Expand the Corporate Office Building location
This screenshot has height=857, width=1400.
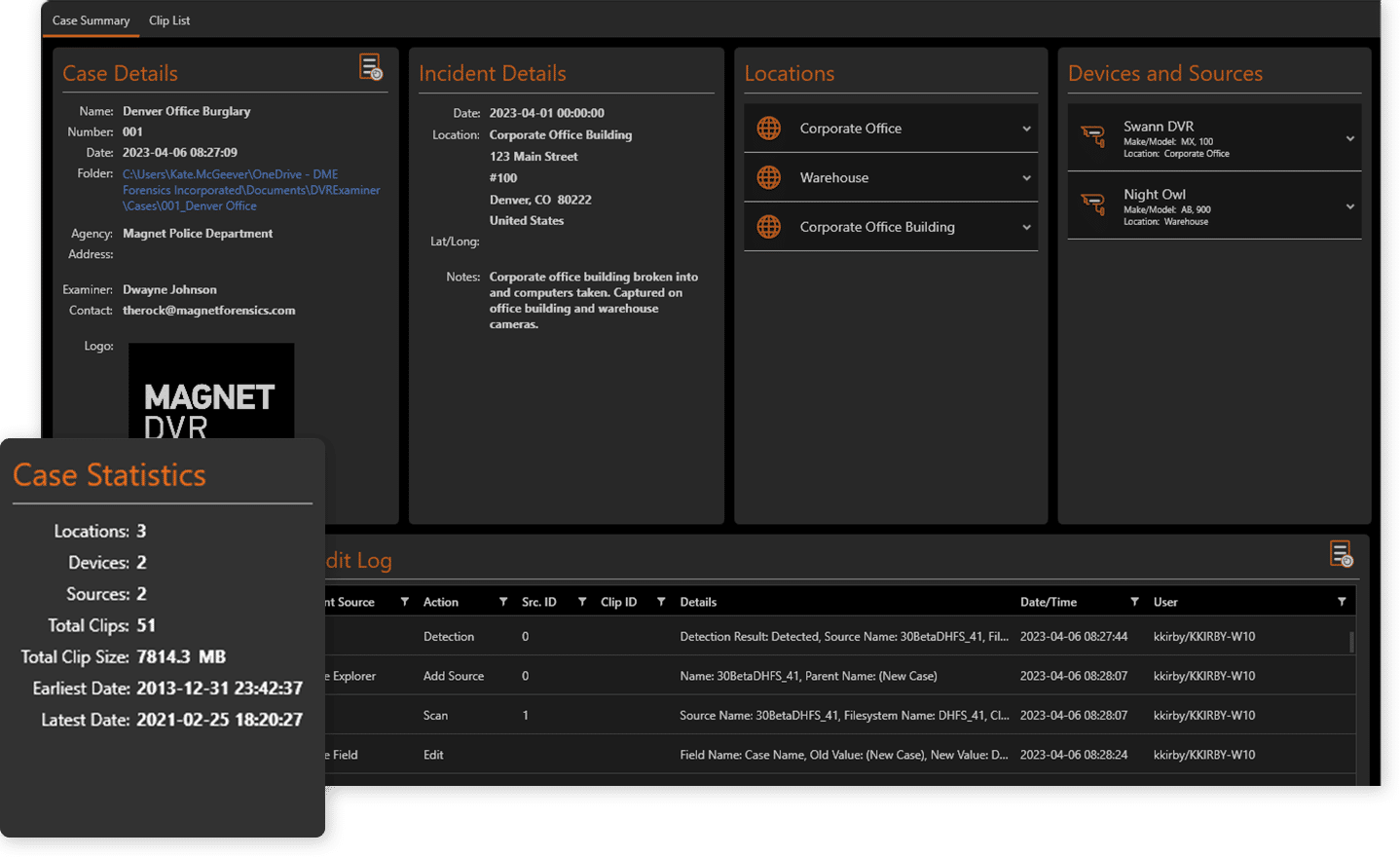pyautogui.click(x=1026, y=228)
